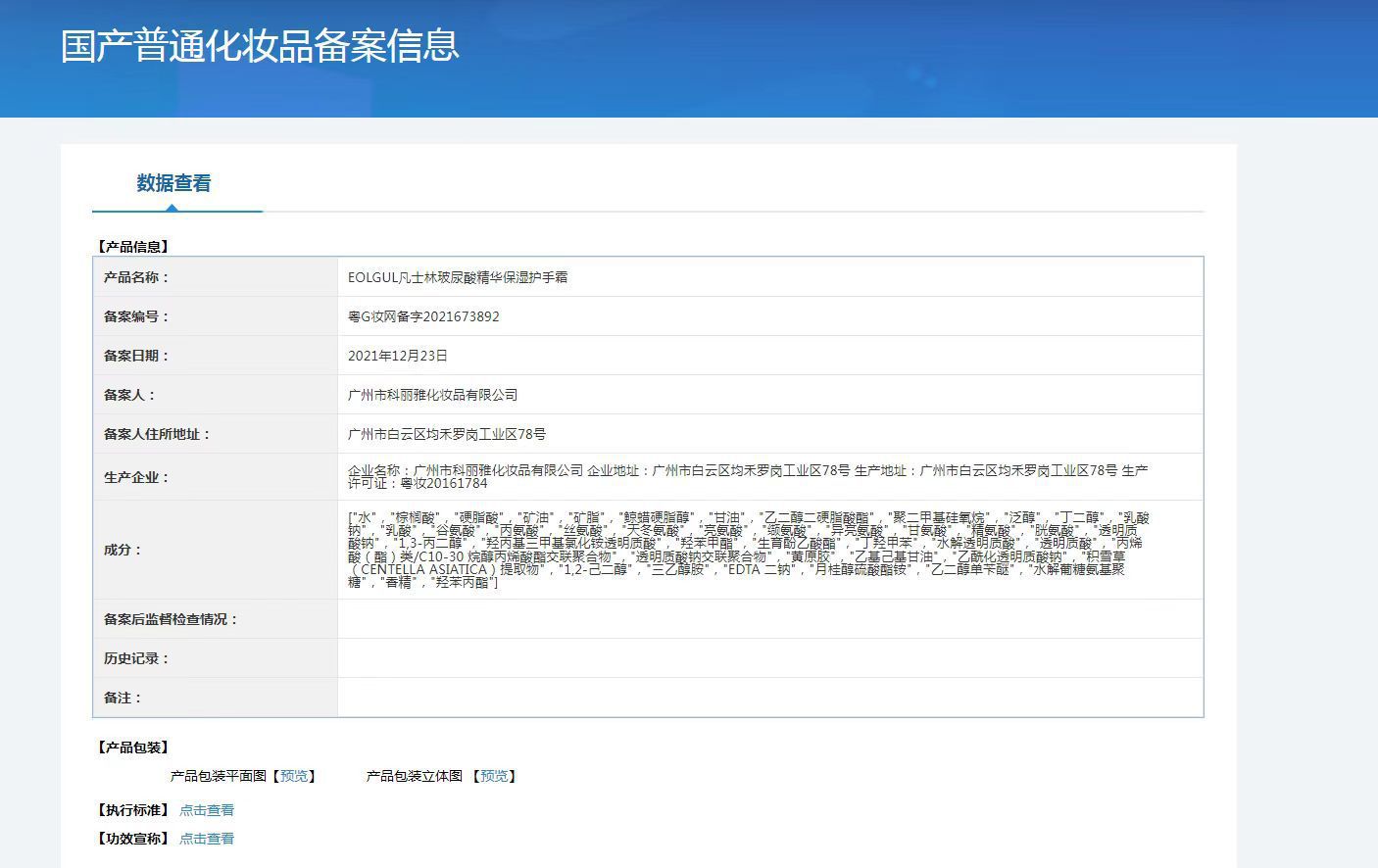This screenshot has height=868, width=1378.
Task: Click the 备案人 value 广州市科丽雅化妆品有限公司
Action: (432, 395)
